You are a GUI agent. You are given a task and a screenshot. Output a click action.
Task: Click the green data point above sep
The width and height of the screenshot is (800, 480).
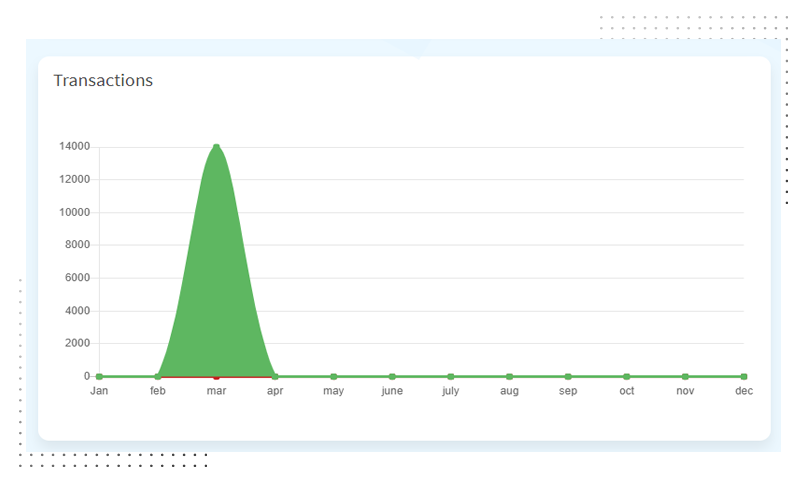568,376
